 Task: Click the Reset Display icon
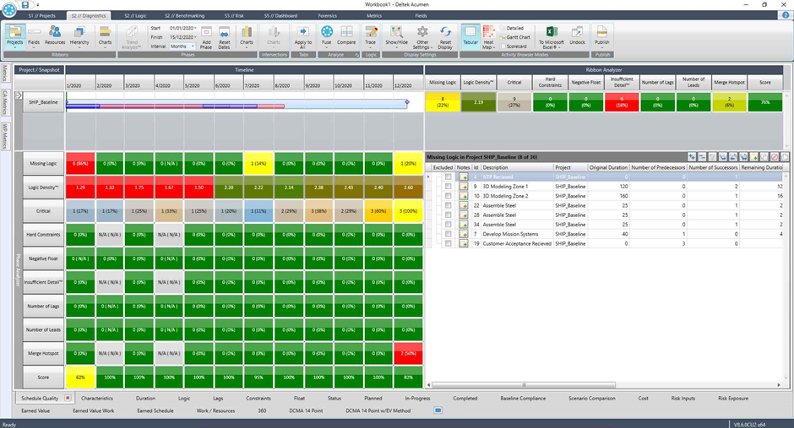point(445,37)
